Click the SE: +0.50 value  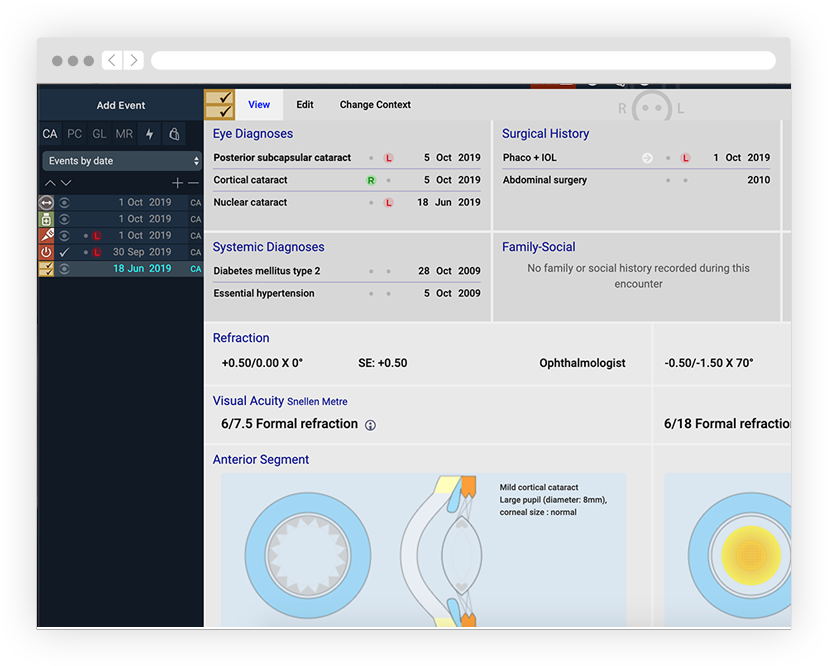click(382, 363)
